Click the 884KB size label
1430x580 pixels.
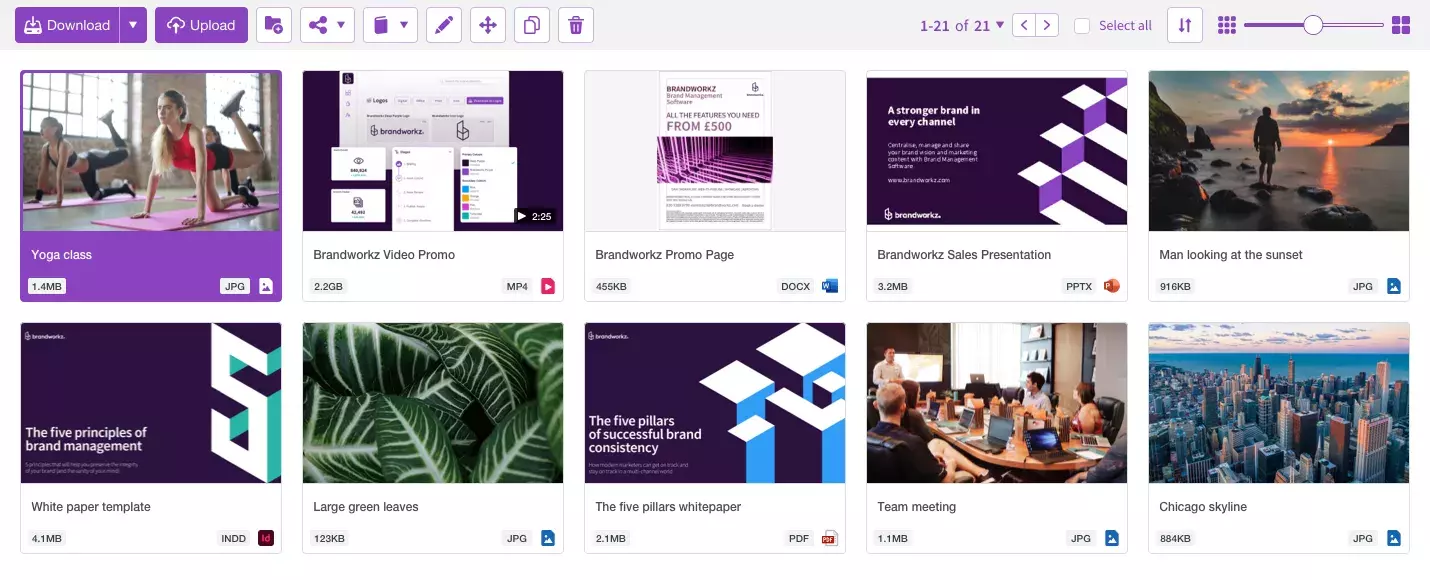click(x=1175, y=539)
